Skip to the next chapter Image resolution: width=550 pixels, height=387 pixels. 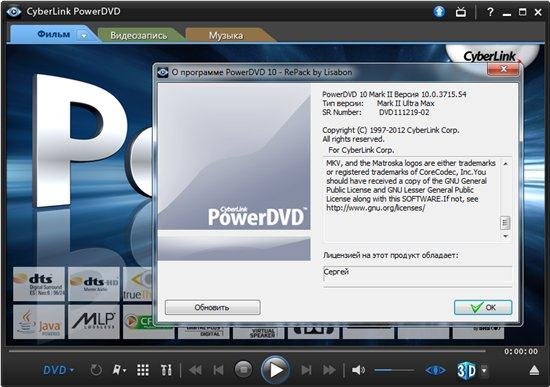306,370
